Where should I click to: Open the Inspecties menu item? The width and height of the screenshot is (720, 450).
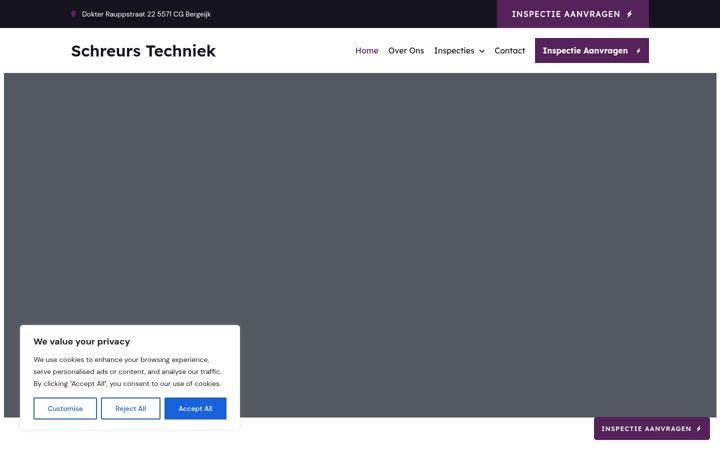click(x=454, y=51)
